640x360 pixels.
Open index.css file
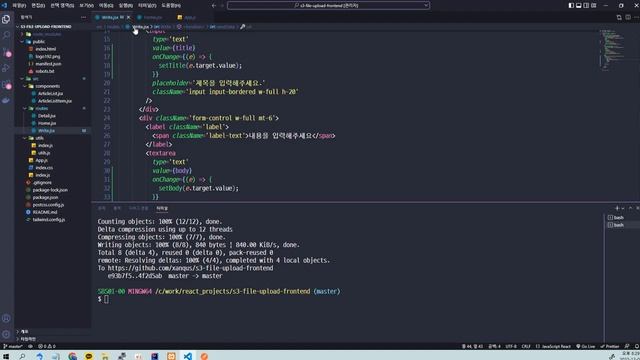tap(44, 167)
